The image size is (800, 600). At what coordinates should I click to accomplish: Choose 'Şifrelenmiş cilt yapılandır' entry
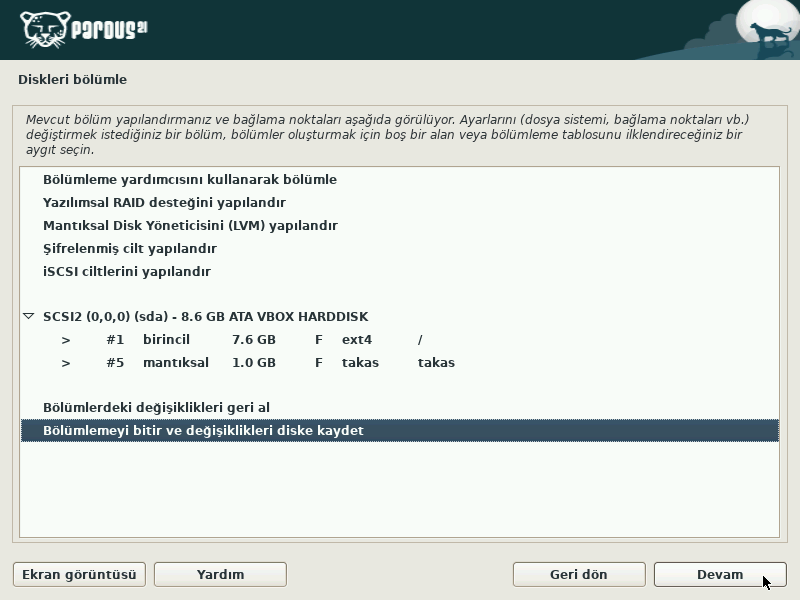(399, 248)
